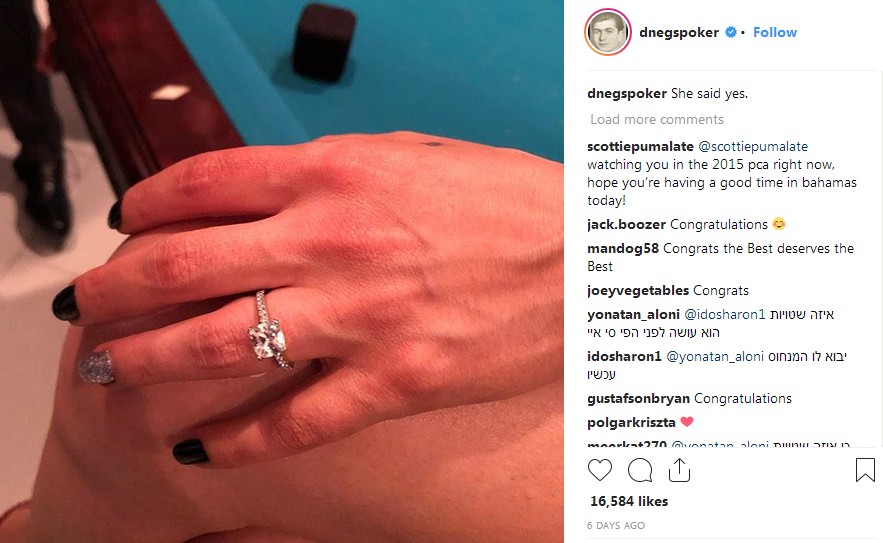Expand Load more comments

(x=657, y=119)
